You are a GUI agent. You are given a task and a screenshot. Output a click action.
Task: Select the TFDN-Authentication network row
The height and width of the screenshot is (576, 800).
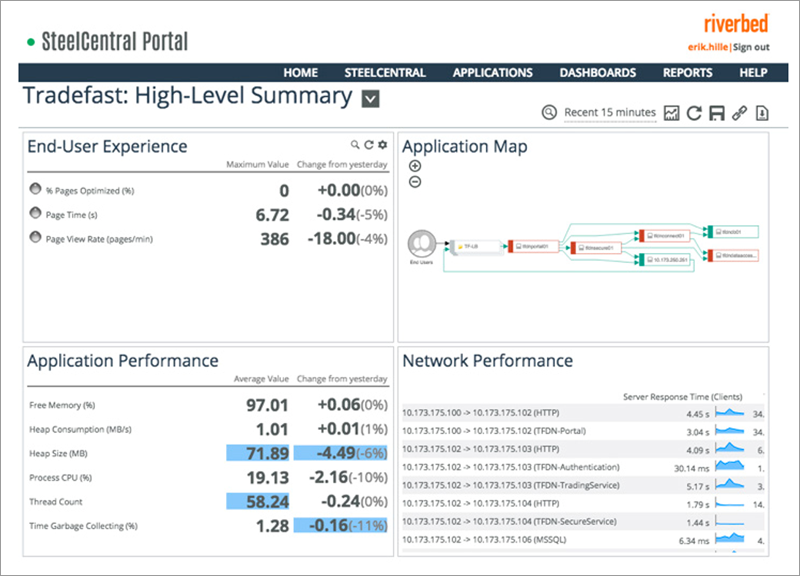coord(583,467)
